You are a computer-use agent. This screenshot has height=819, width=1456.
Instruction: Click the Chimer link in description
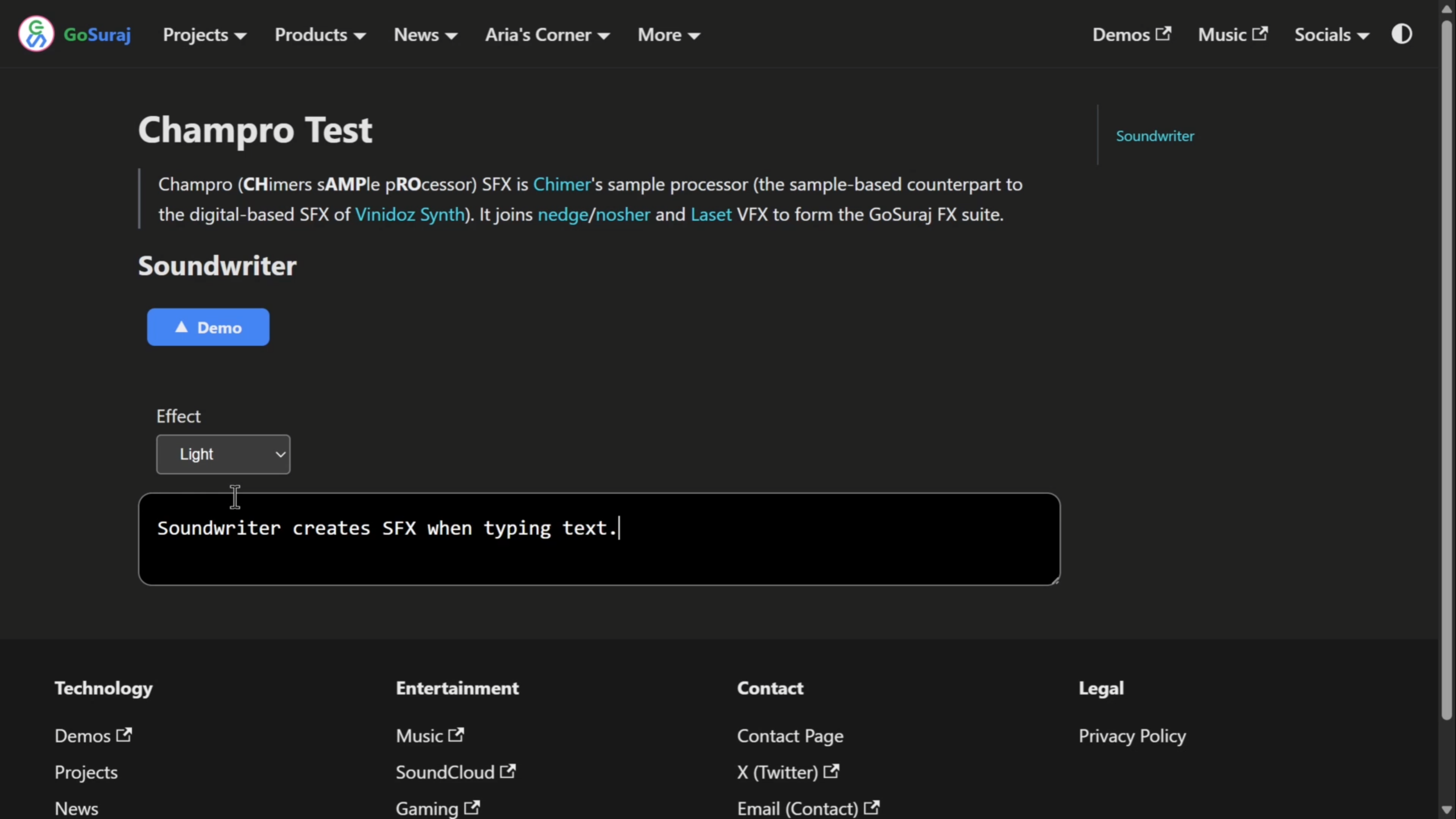tap(562, 184)
